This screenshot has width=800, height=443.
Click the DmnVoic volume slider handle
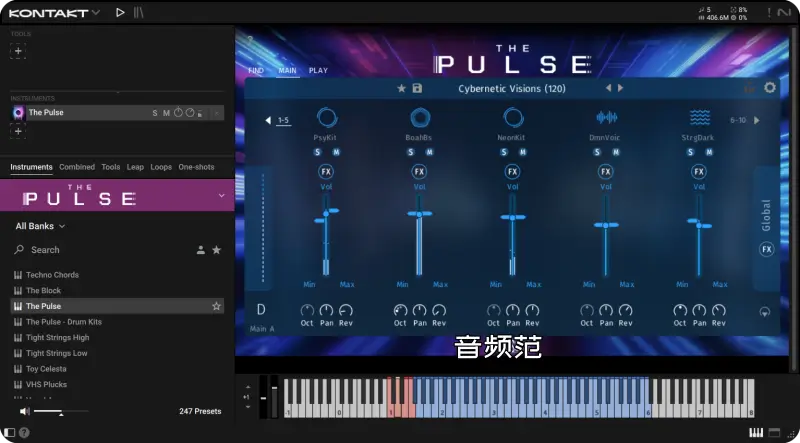coord(606,225)
